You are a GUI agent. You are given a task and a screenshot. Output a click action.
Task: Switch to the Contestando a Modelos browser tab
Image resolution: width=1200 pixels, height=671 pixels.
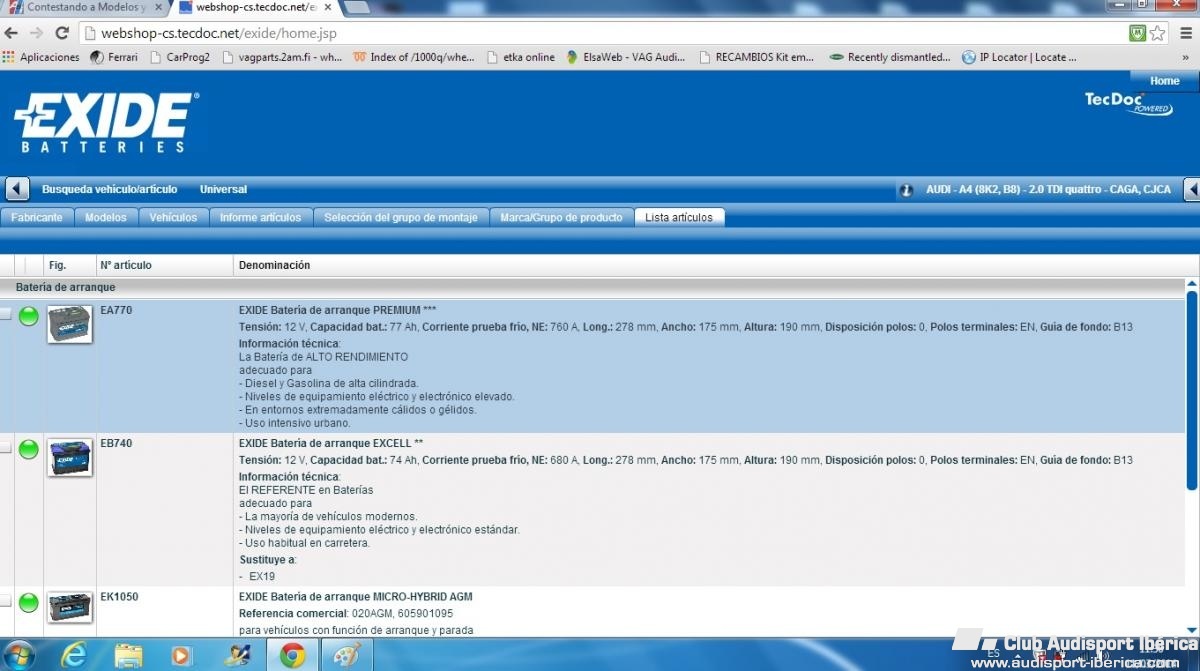pos(84,7)
